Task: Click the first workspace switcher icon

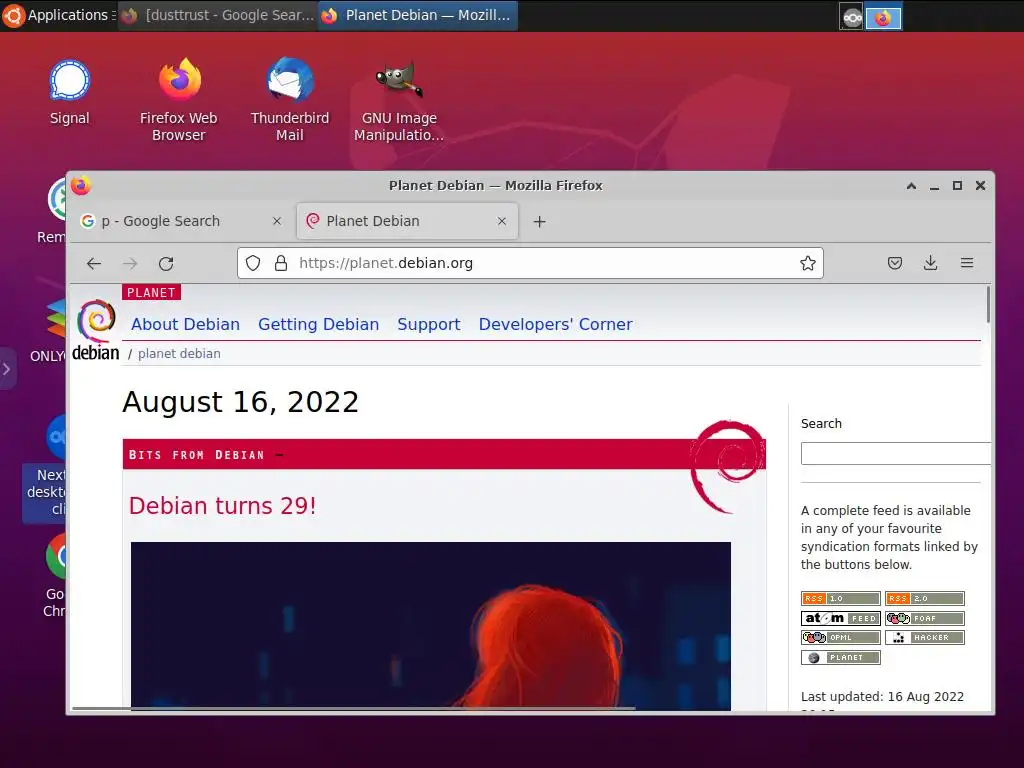Action: coord(852,18)
